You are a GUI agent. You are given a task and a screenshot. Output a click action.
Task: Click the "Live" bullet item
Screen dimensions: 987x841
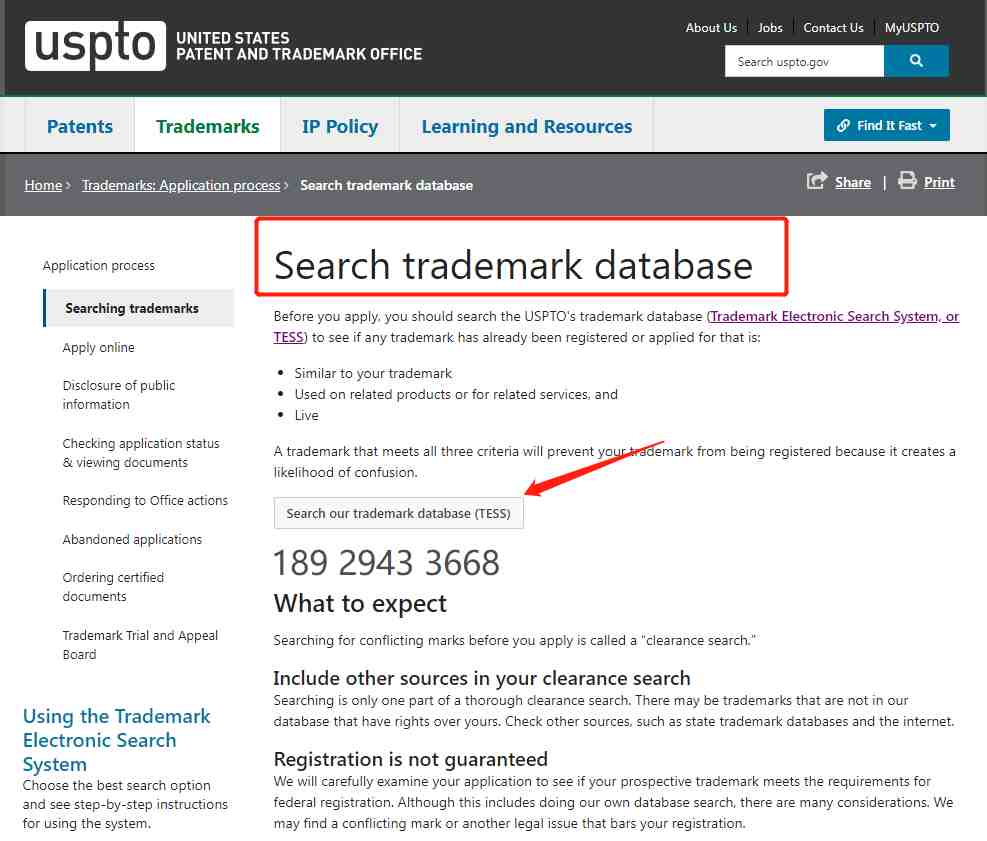tap(307, 415)
